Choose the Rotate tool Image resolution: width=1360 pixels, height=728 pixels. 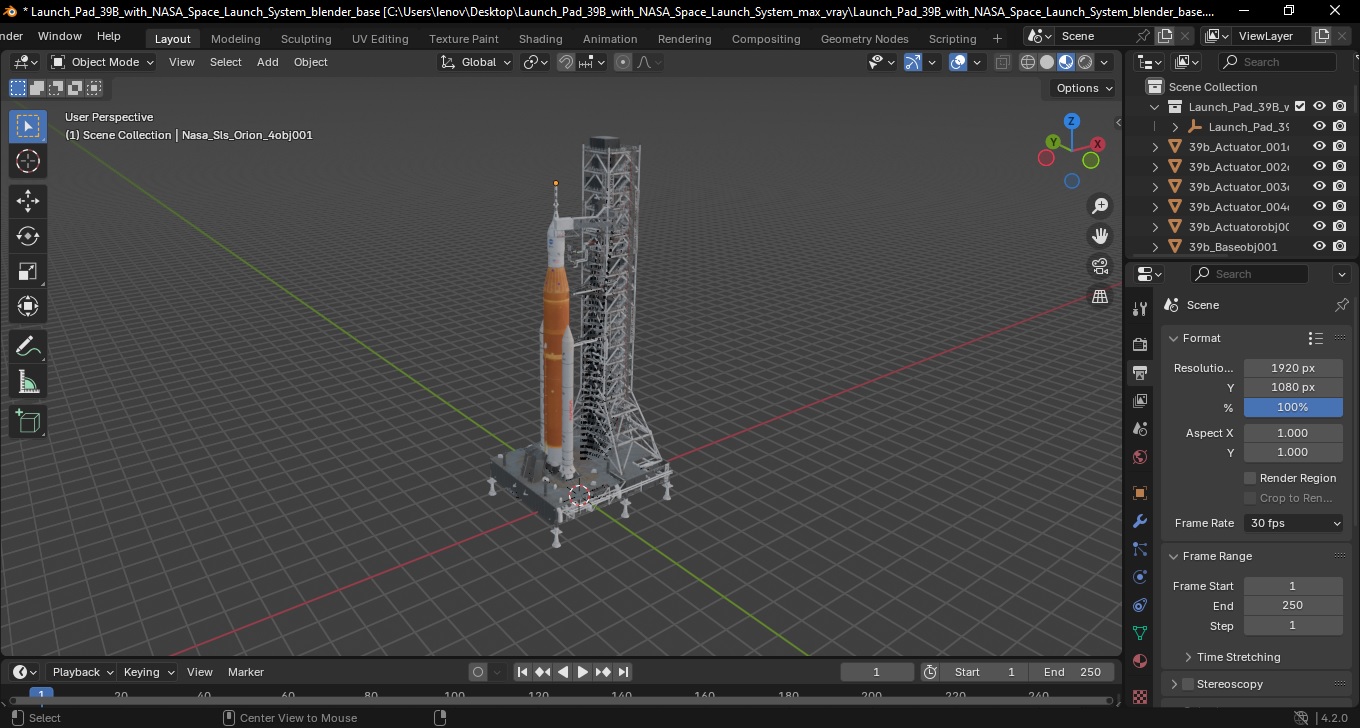(x=28, y=236)
